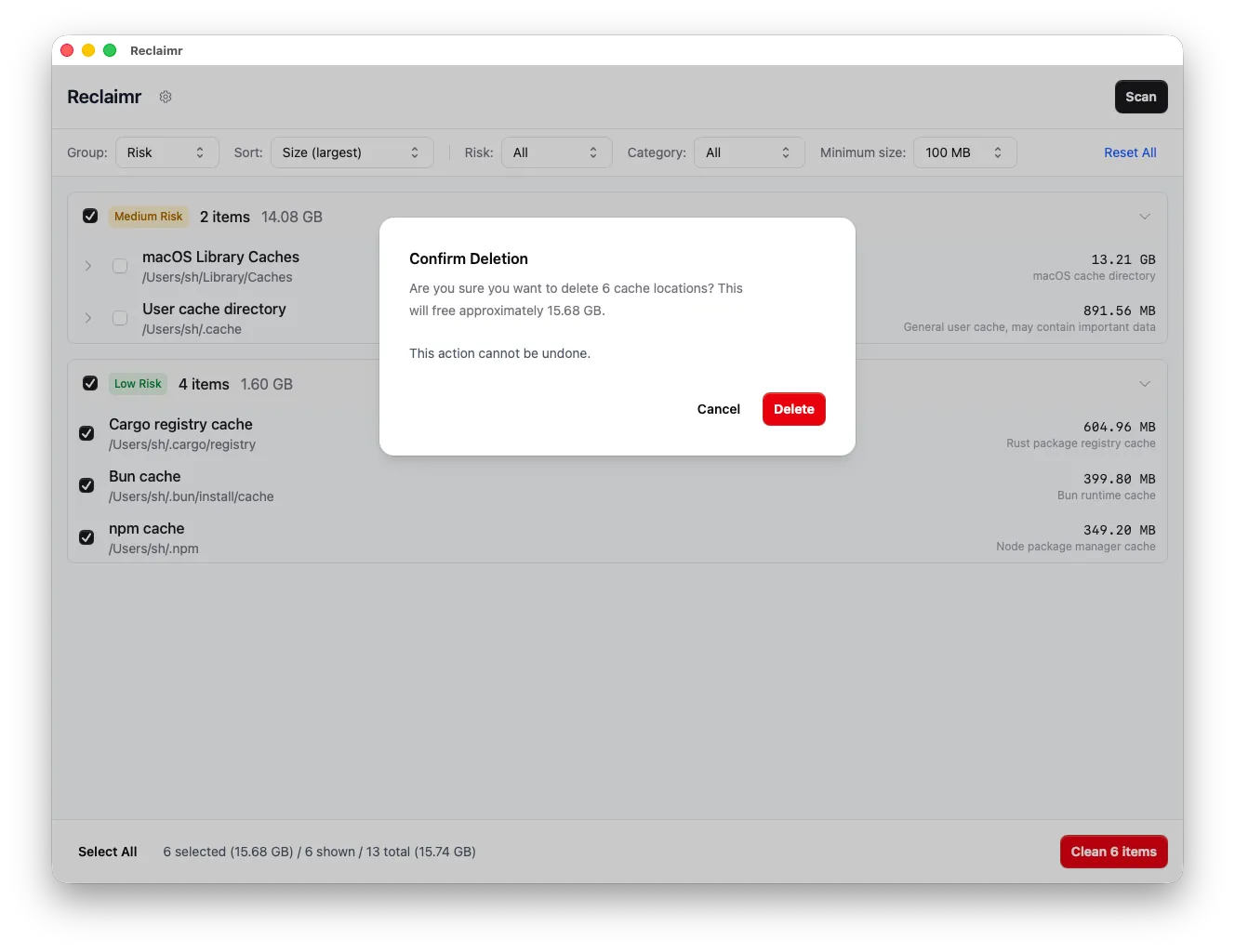Check the macOS Library Caches checkbox
Image resolution: width=1235 pixels, height=952 pixels.
120,266
